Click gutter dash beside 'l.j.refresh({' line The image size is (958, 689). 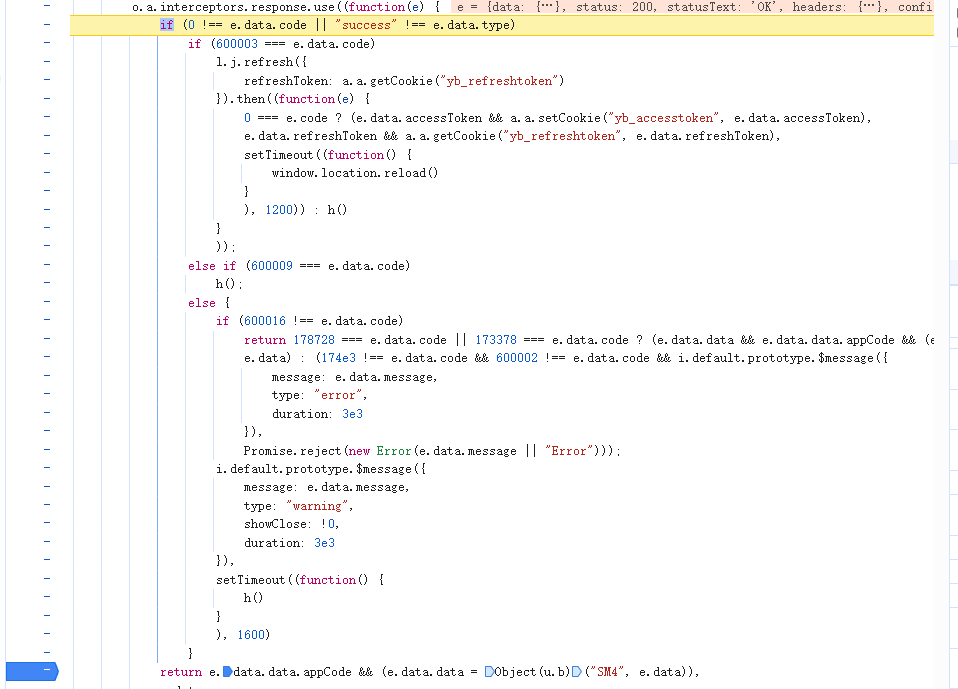click(x=47, y=61)
